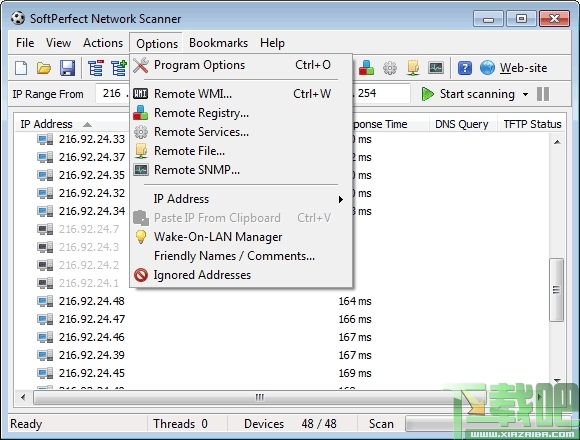Click the Remote File icon in the menu
This screenshot has height=440, width=580.
point(141,151)
